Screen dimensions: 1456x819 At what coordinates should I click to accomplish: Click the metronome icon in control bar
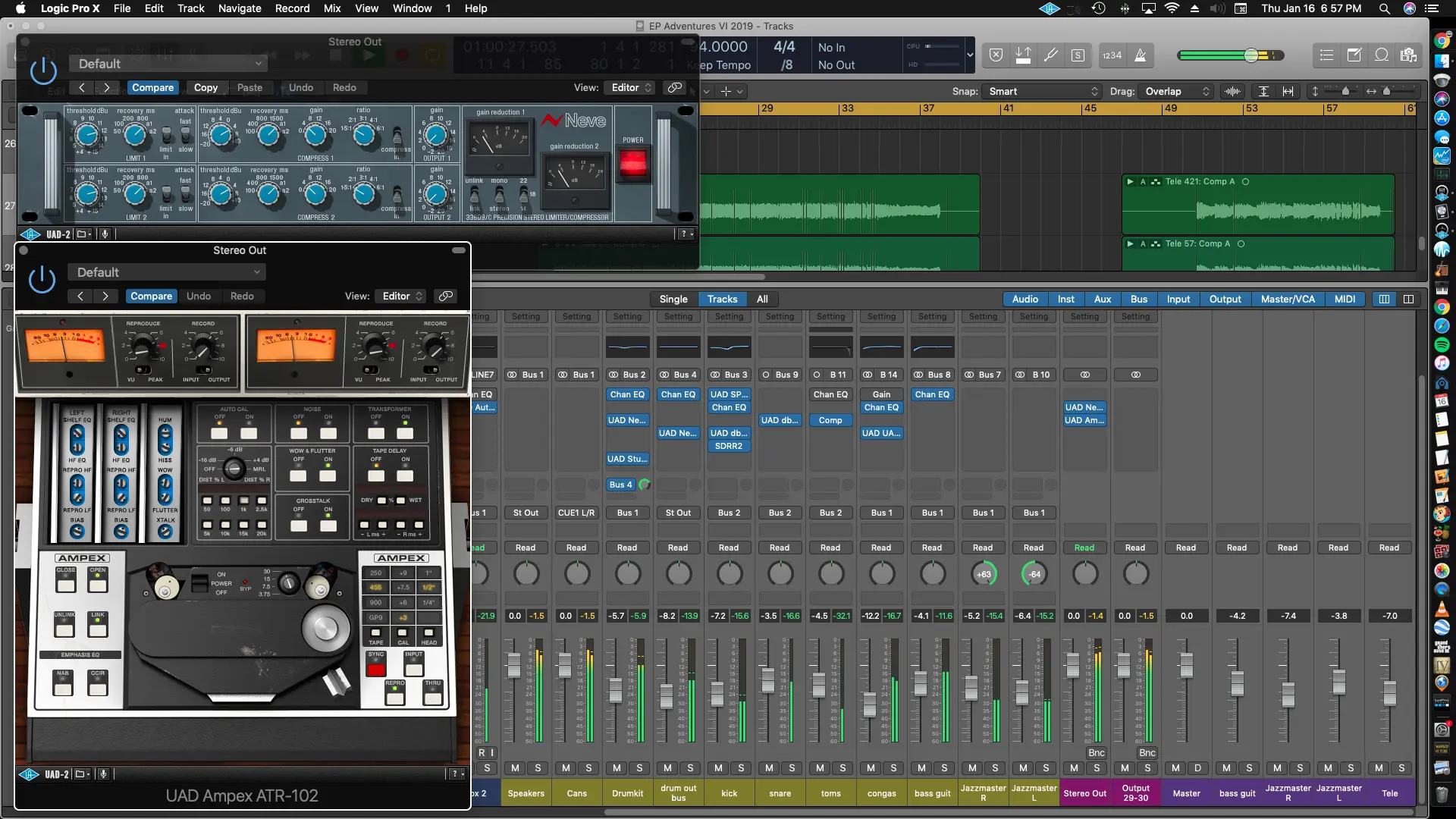click(x=1140, y=55)
